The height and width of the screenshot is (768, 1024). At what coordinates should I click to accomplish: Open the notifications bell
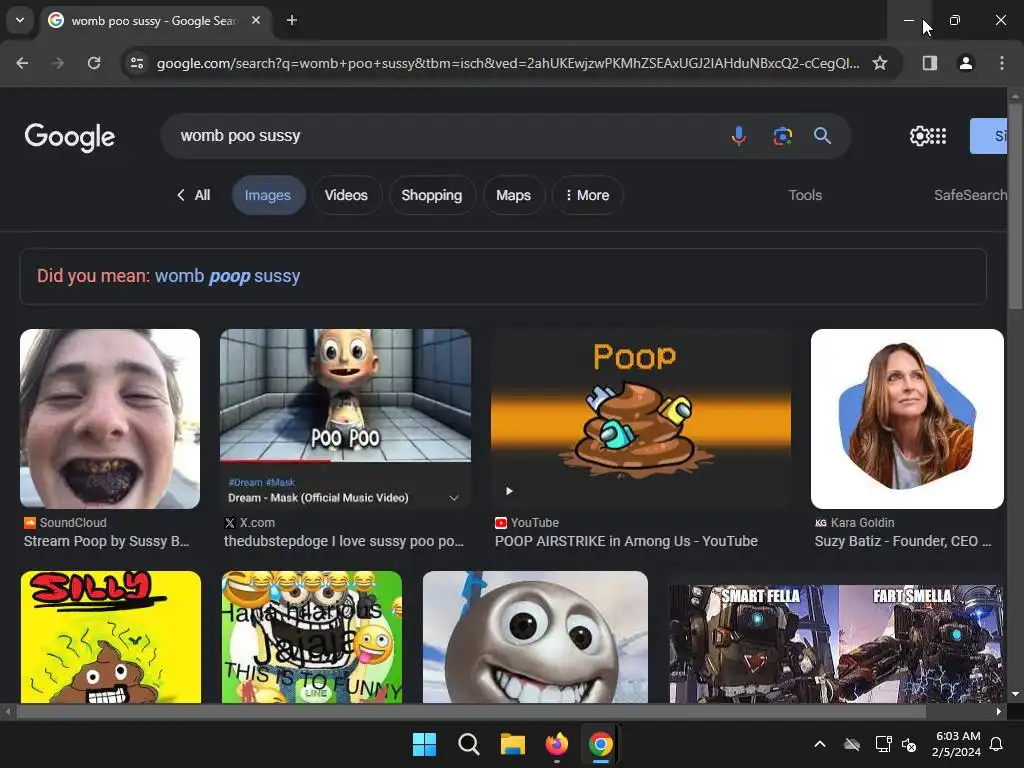pos(997,744)
